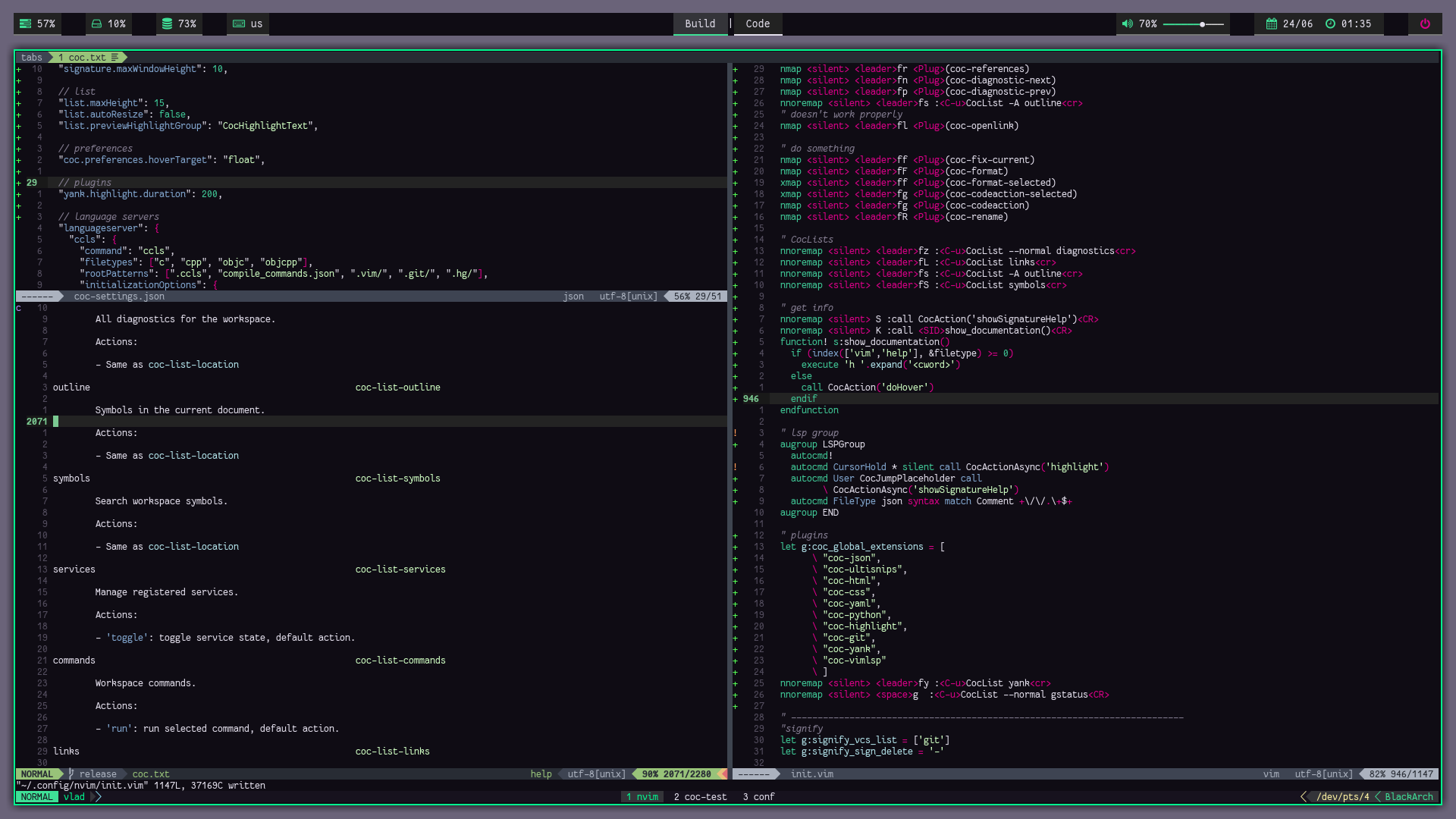Click the BlackArch label in tmux bar
The width and height of the screenshot is (1456, 819).
click(x=1408, y=797)
